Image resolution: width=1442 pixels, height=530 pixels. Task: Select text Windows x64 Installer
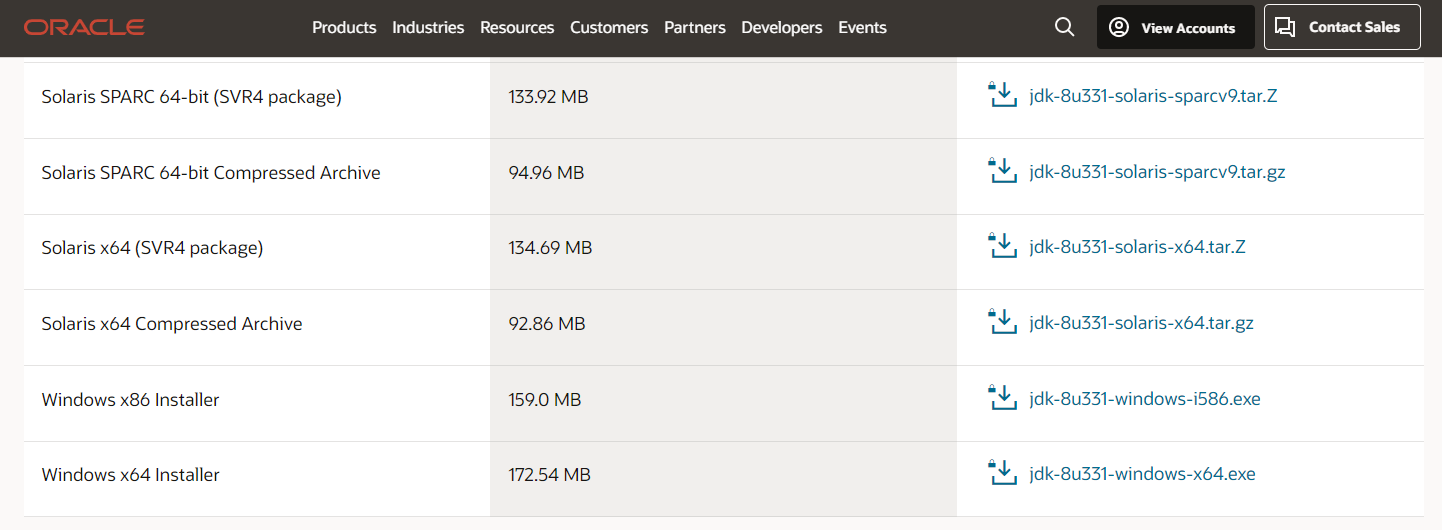(130, 475)
